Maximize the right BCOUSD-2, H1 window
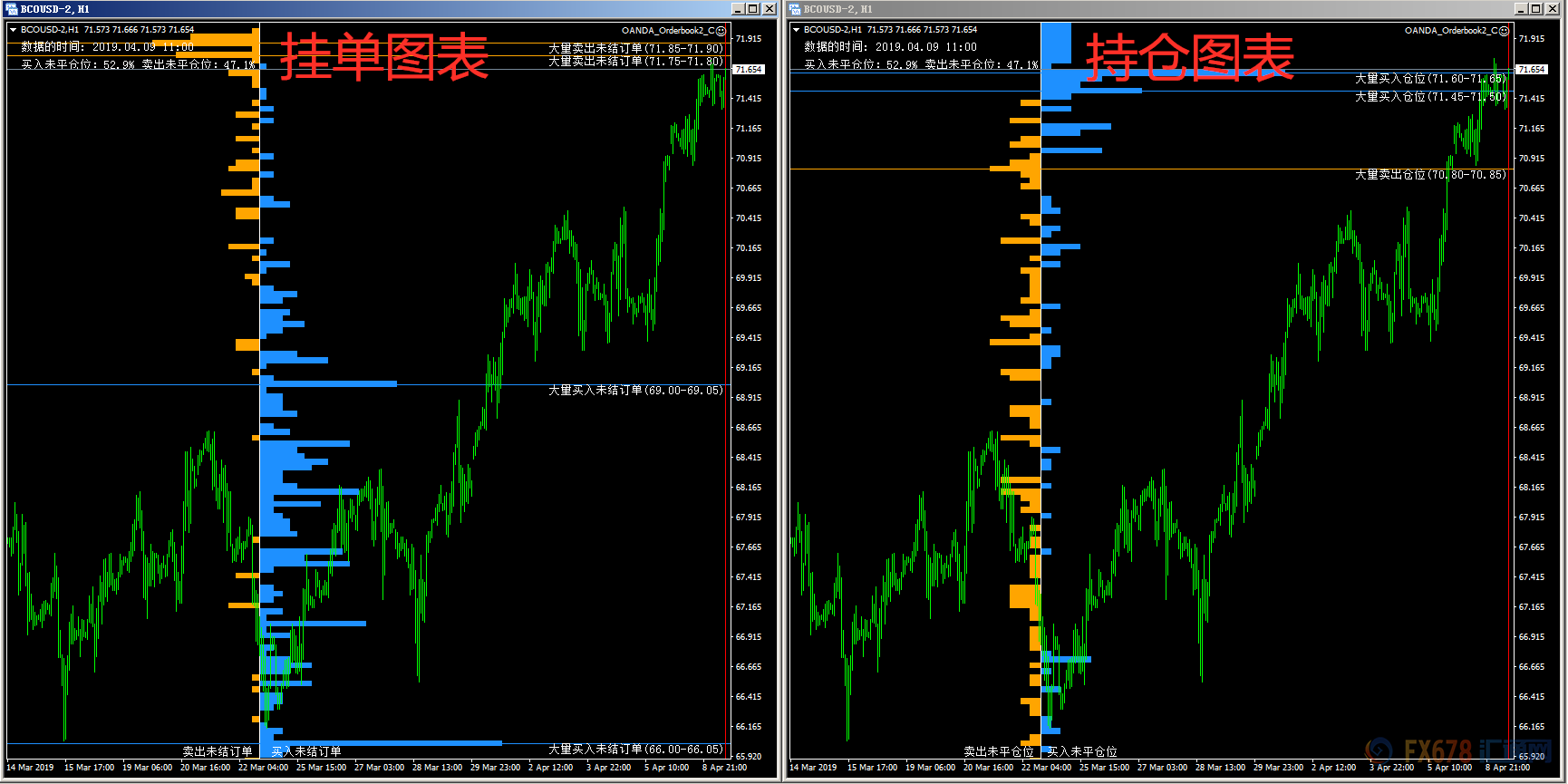The height and width of the screenshot is (784, 1568). click(x=1536, y=9)
